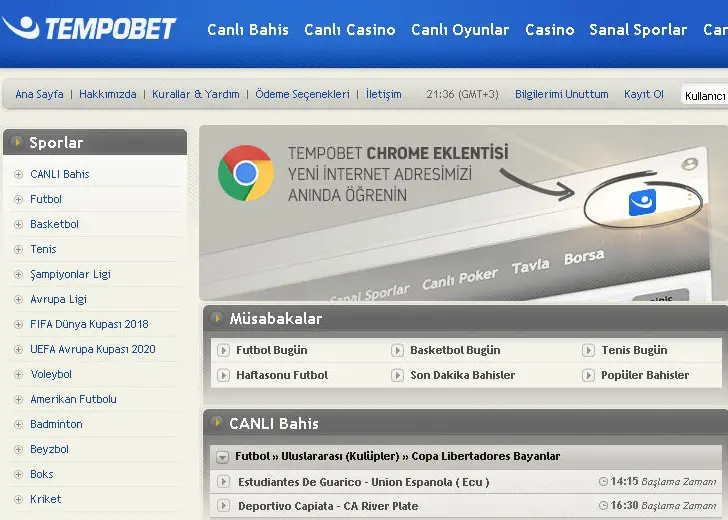Click the arrow icon beside Futbol Bugün
This screenshot has height=520, width=728.
[x=223, y=350]
